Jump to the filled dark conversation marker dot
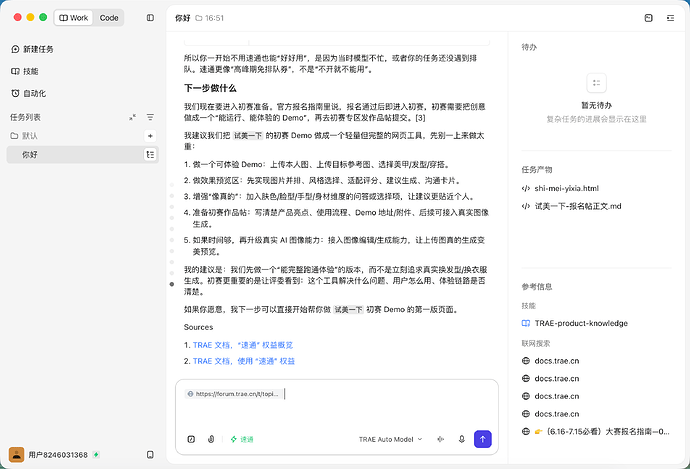This screenshot has width=690, height=469. 172,284
